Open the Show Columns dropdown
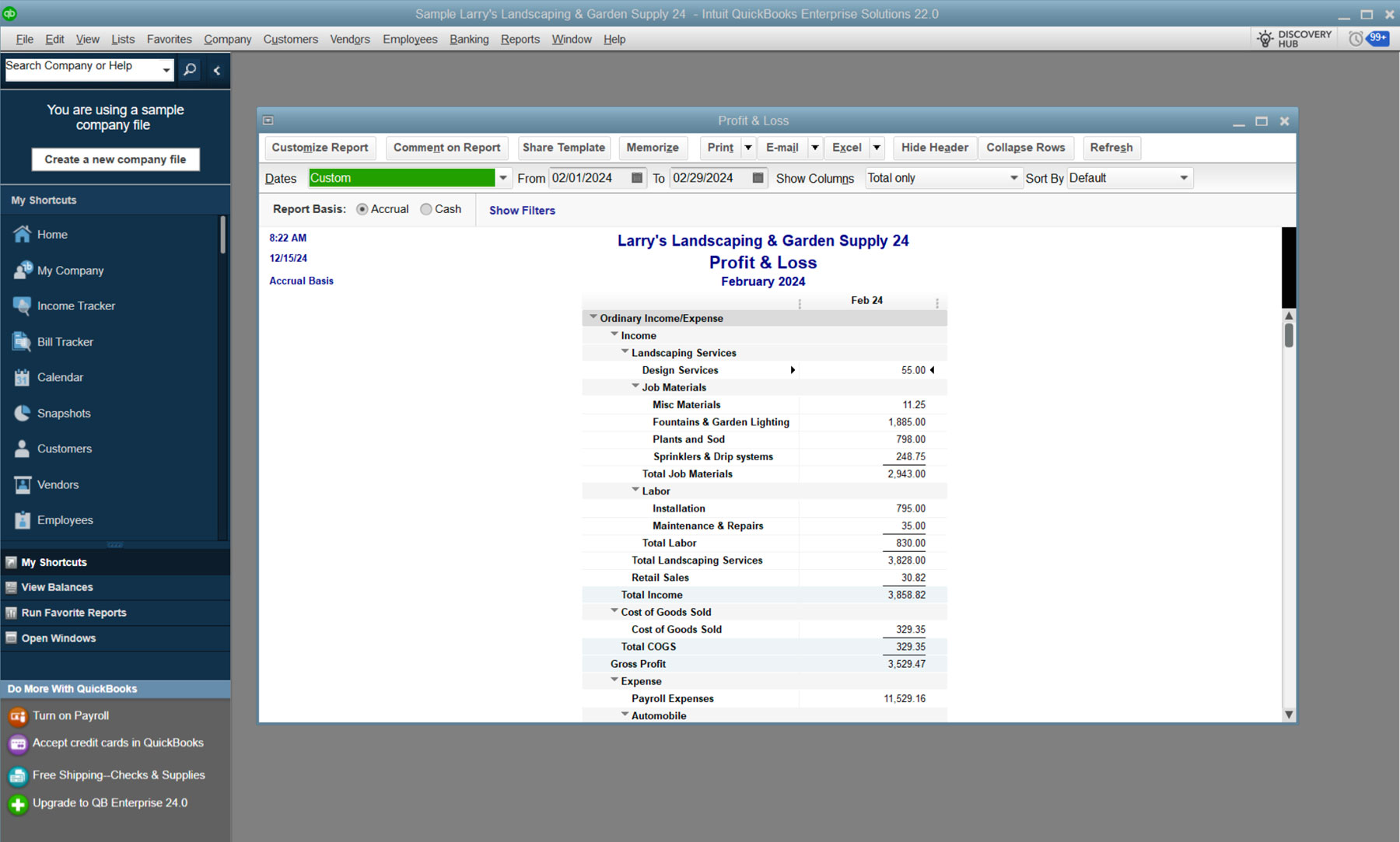This screenshot has height=842, width=1400. [x=1013, y=178]
